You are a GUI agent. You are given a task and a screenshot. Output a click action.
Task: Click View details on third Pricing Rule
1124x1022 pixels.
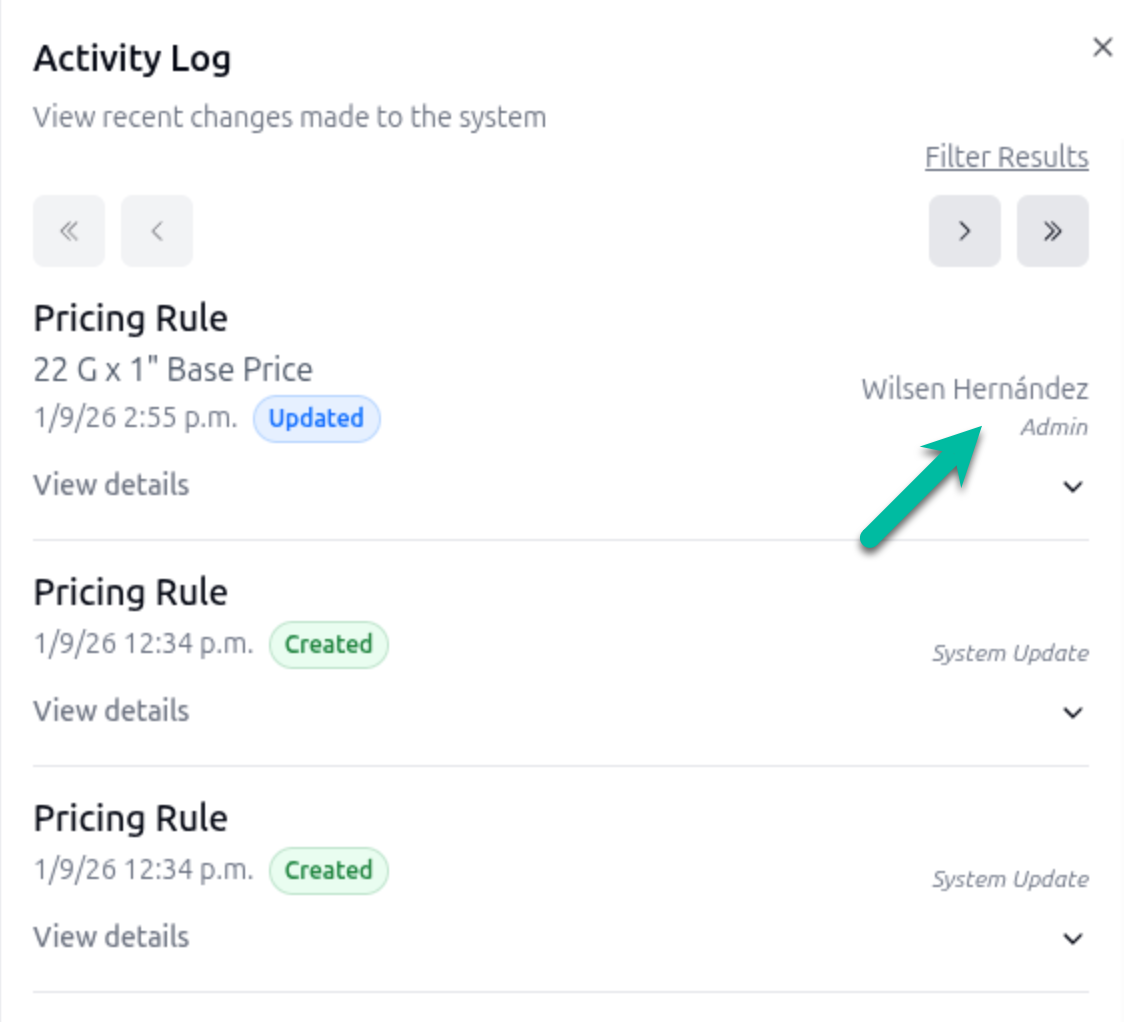pyautogui.click(x=111, y=937)
